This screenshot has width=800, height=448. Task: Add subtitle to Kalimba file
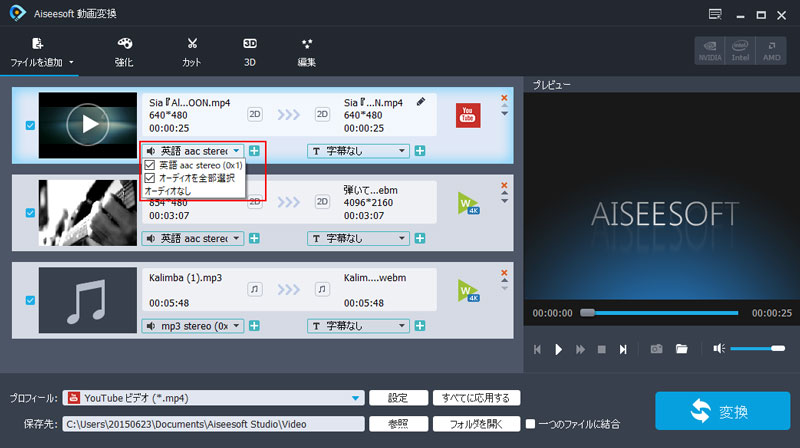click(x=420, y=326)
